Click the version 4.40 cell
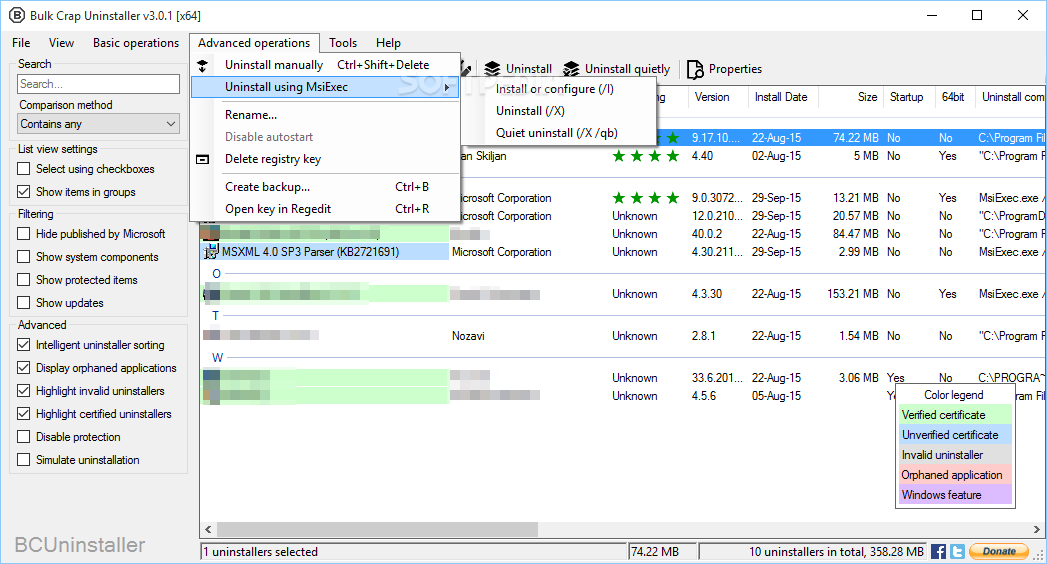This screenshot has width=1047, height=564. pos(702,156)
